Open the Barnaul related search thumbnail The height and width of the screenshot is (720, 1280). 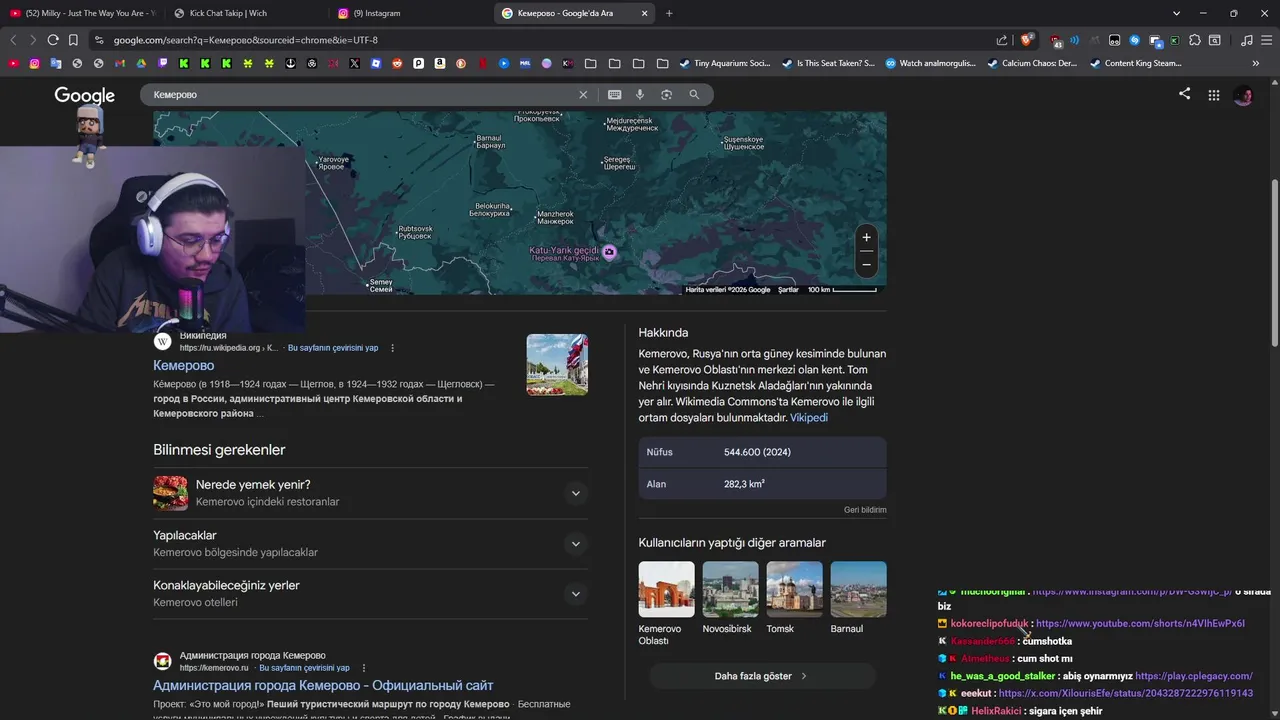(x=858, y=589)
